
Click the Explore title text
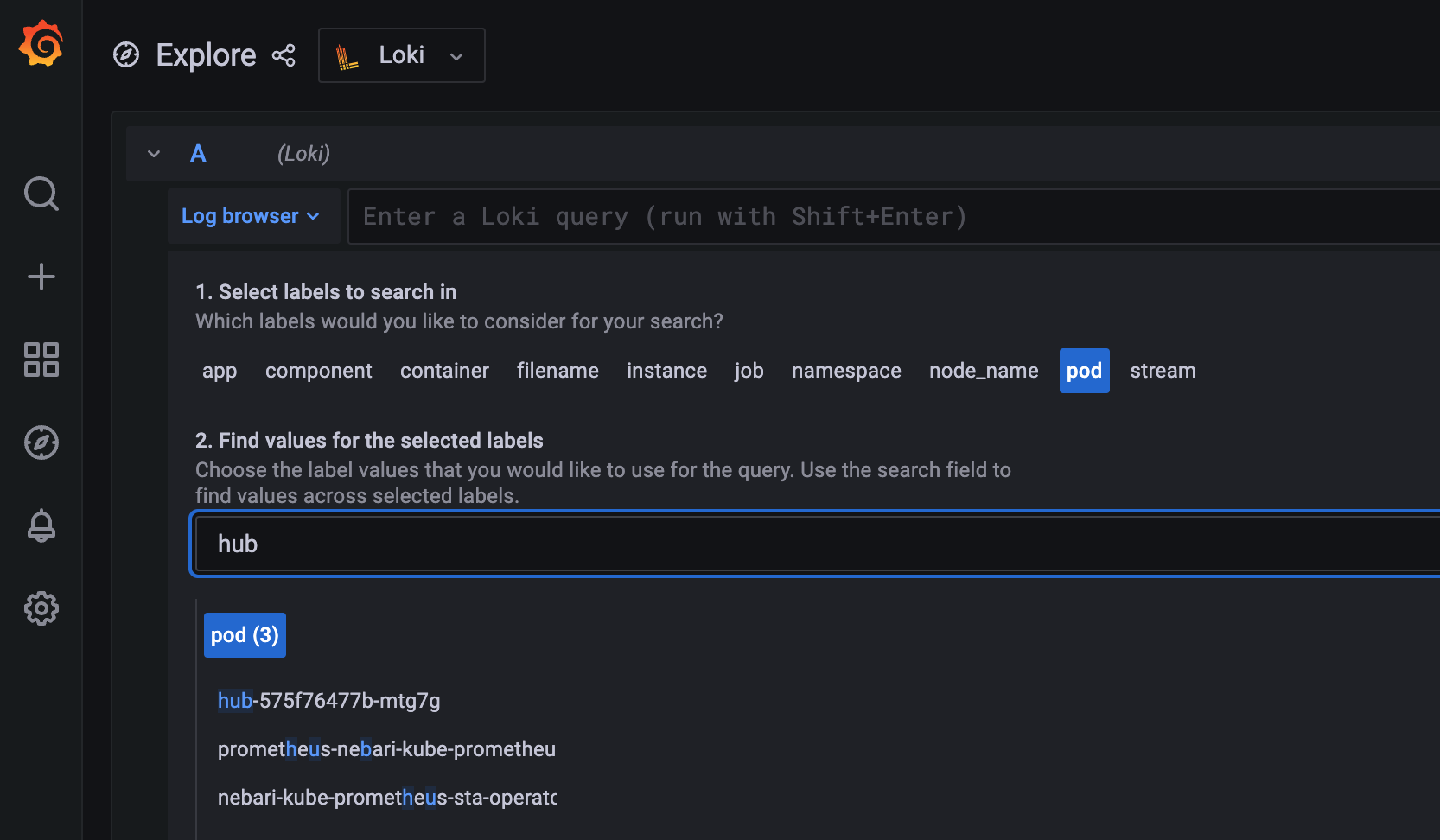(x=206, y=55)
